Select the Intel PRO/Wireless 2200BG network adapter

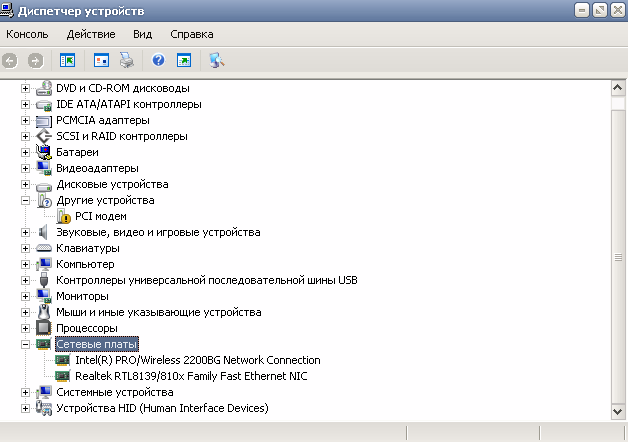197,360
